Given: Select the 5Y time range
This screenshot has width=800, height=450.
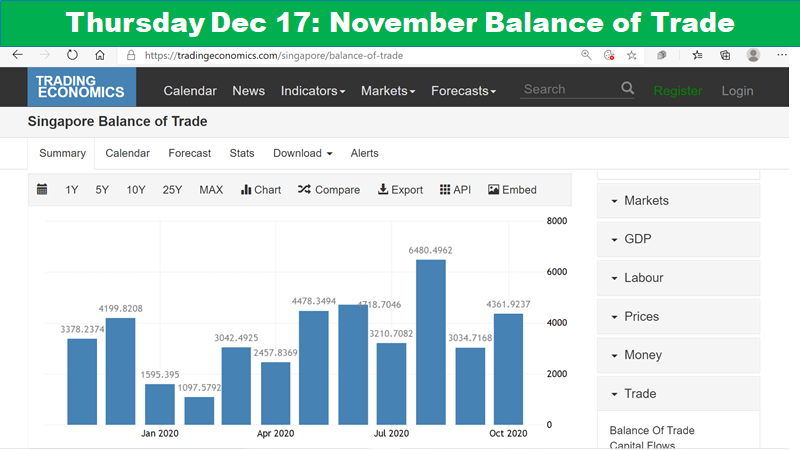Looking at the screenshot, I should pos(102,190).
